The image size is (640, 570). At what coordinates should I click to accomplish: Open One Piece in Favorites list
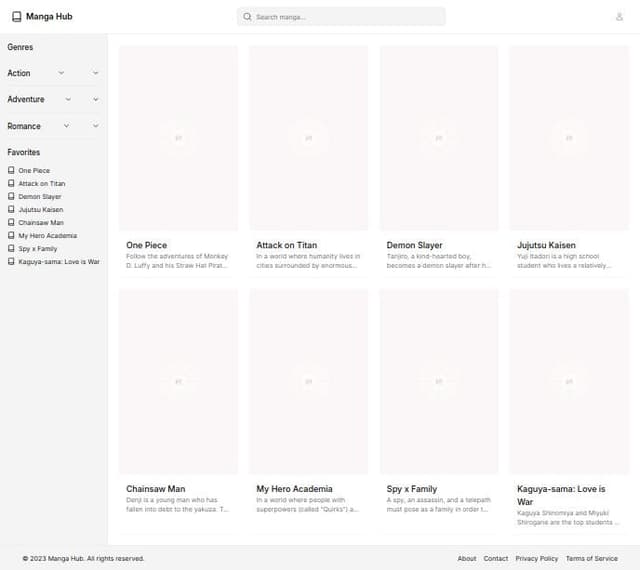pos(34,171)
